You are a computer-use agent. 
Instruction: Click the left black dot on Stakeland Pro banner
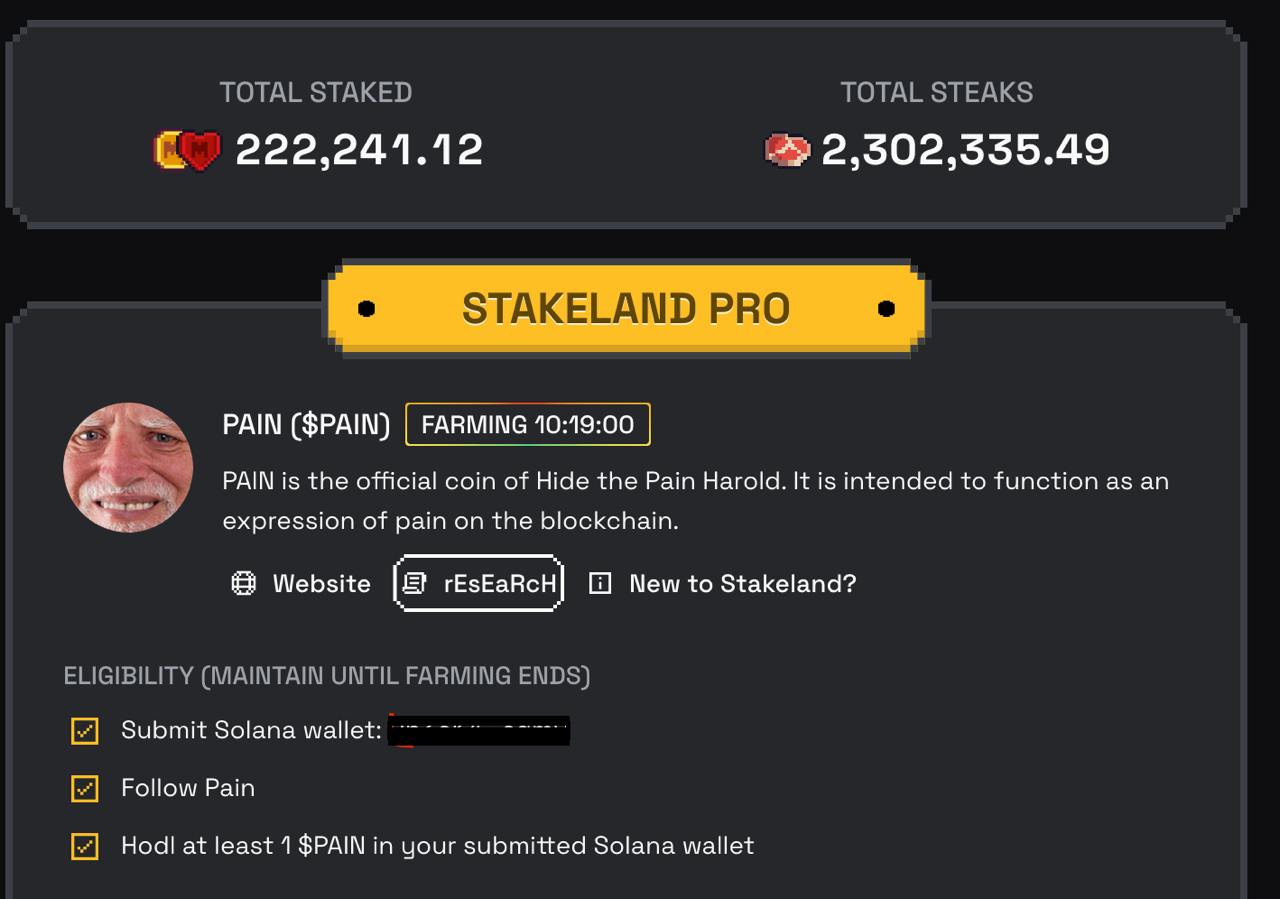click(x=366, y=309)
